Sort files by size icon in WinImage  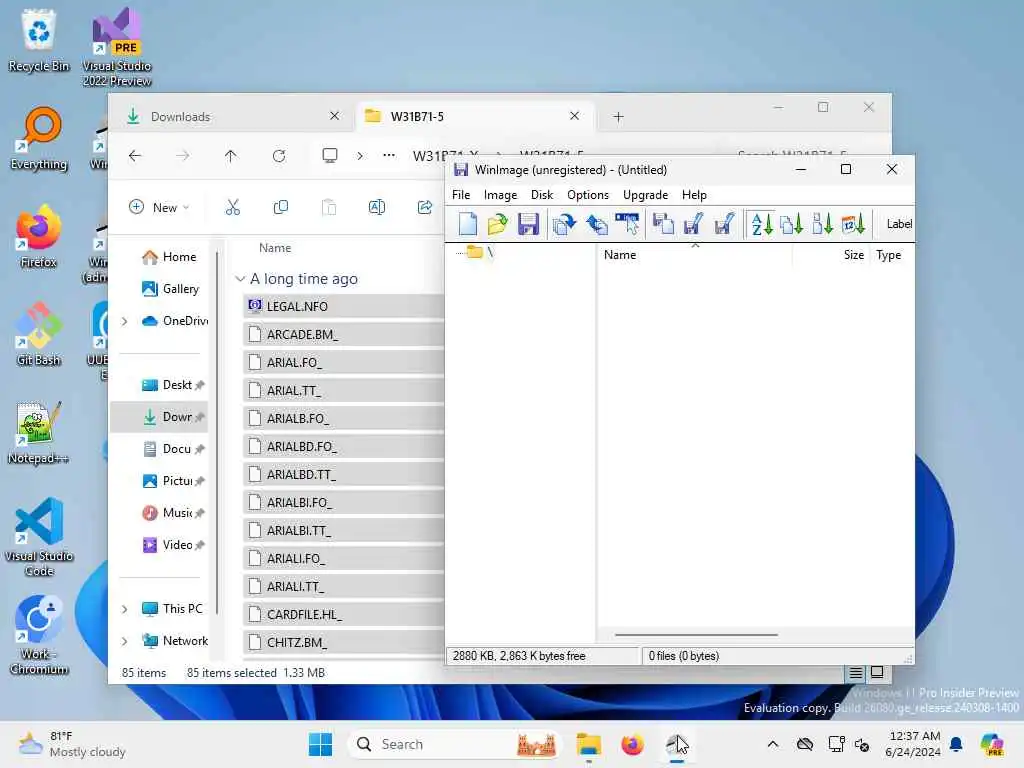click(x=822, y=224)
